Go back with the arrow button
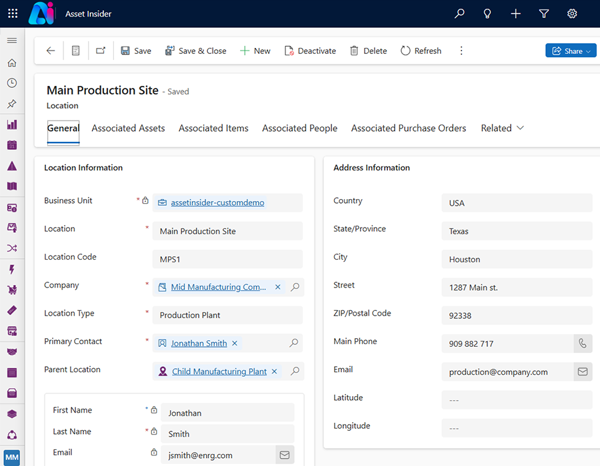 point(51,51)
